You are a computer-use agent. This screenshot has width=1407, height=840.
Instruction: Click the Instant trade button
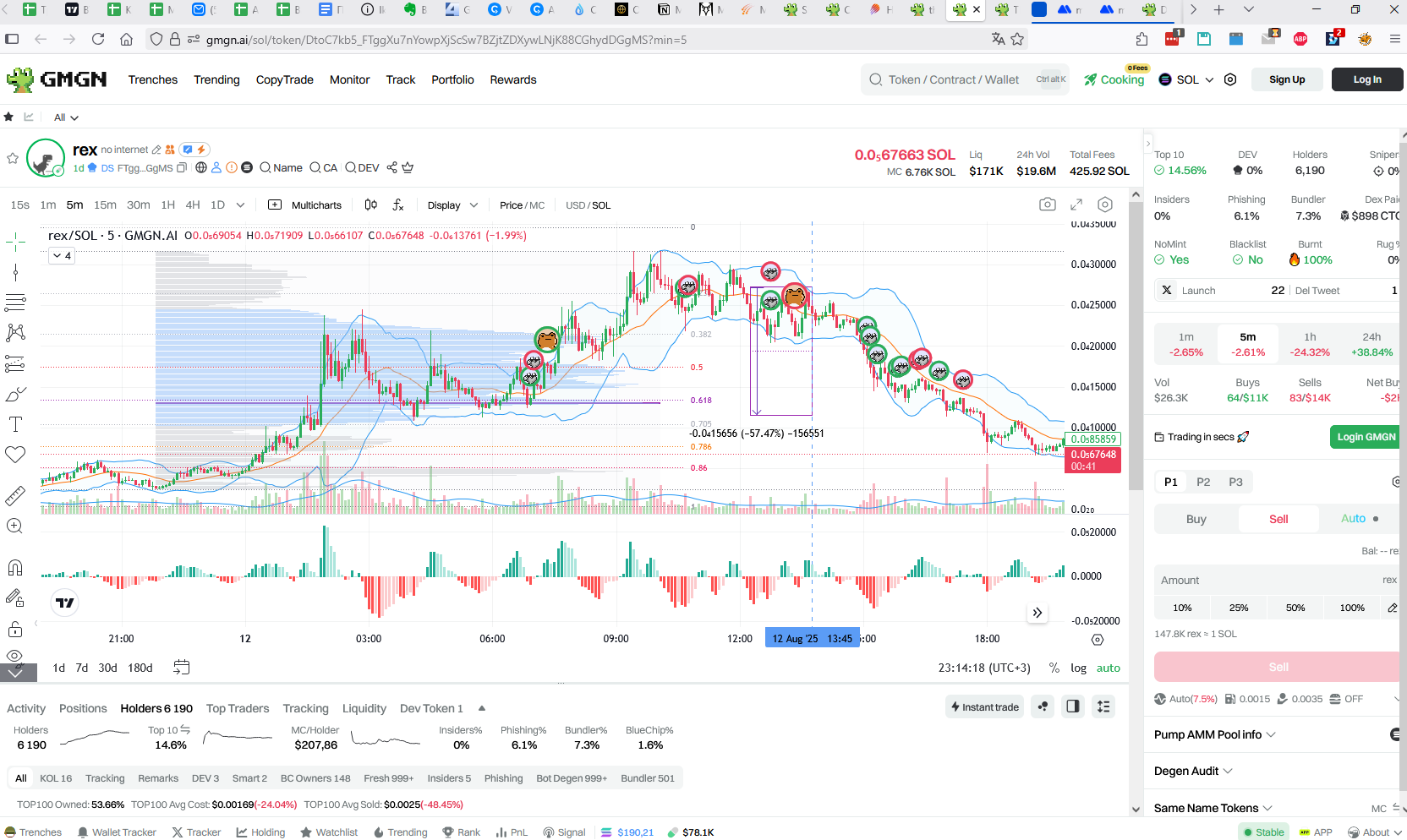(985, 706)
